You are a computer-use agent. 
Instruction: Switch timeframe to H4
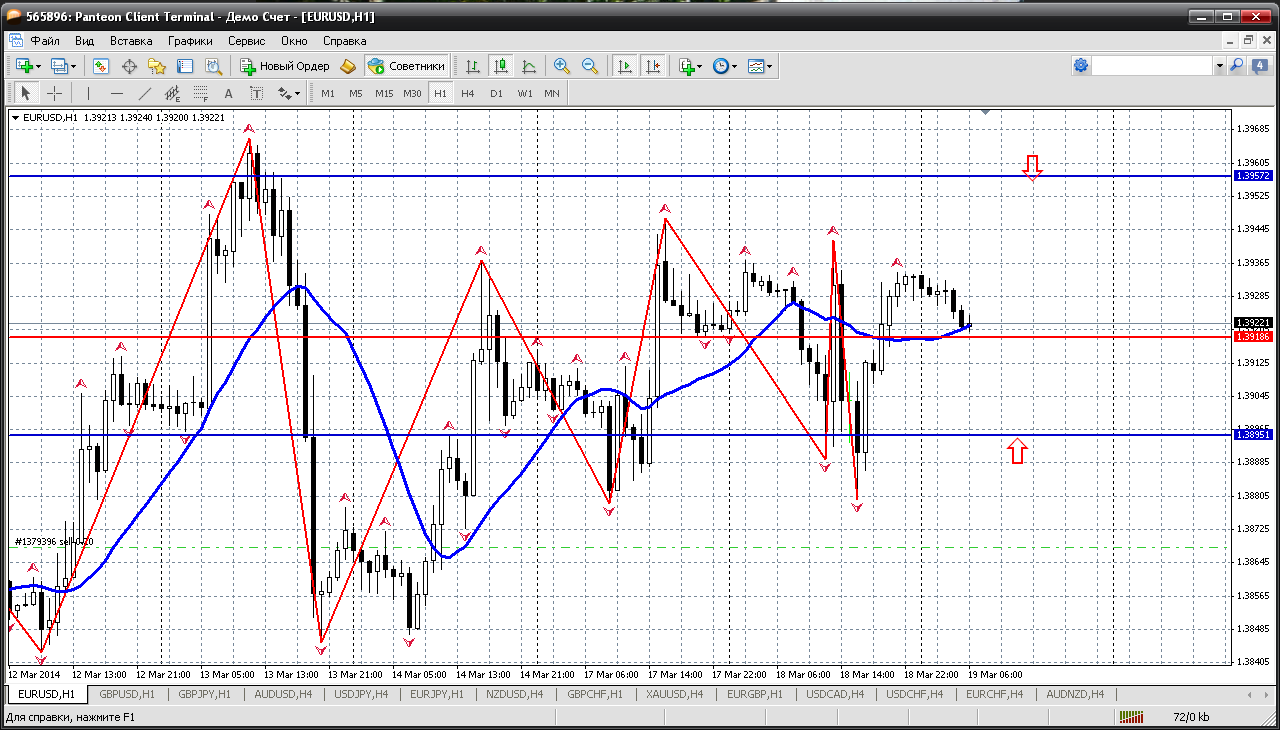click(x=468, y=93)
